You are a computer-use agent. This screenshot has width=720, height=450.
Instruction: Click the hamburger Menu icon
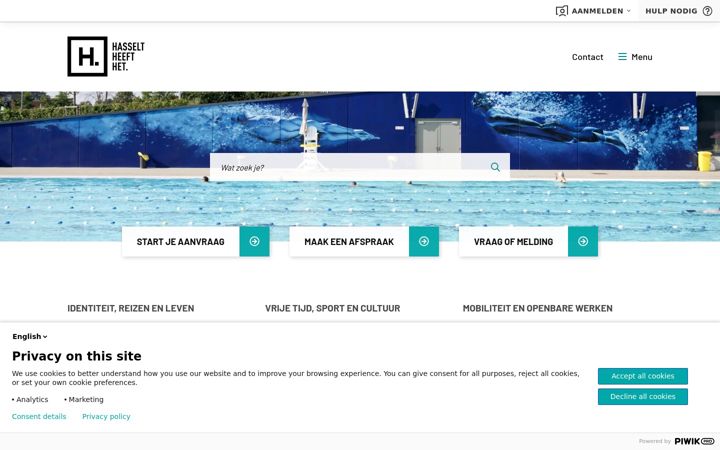pos(622,56)
